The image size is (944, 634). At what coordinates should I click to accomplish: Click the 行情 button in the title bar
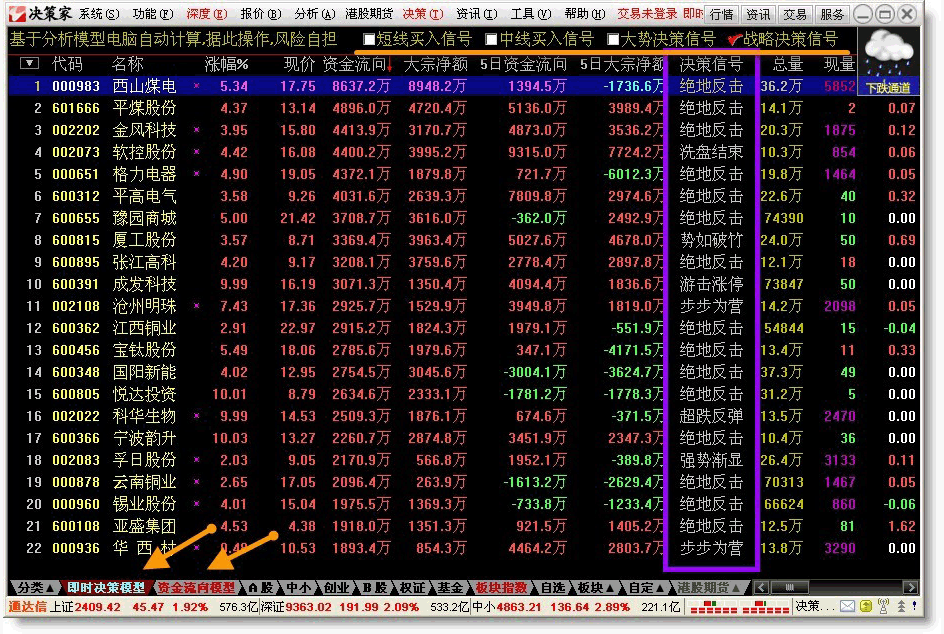pos(721,14)
